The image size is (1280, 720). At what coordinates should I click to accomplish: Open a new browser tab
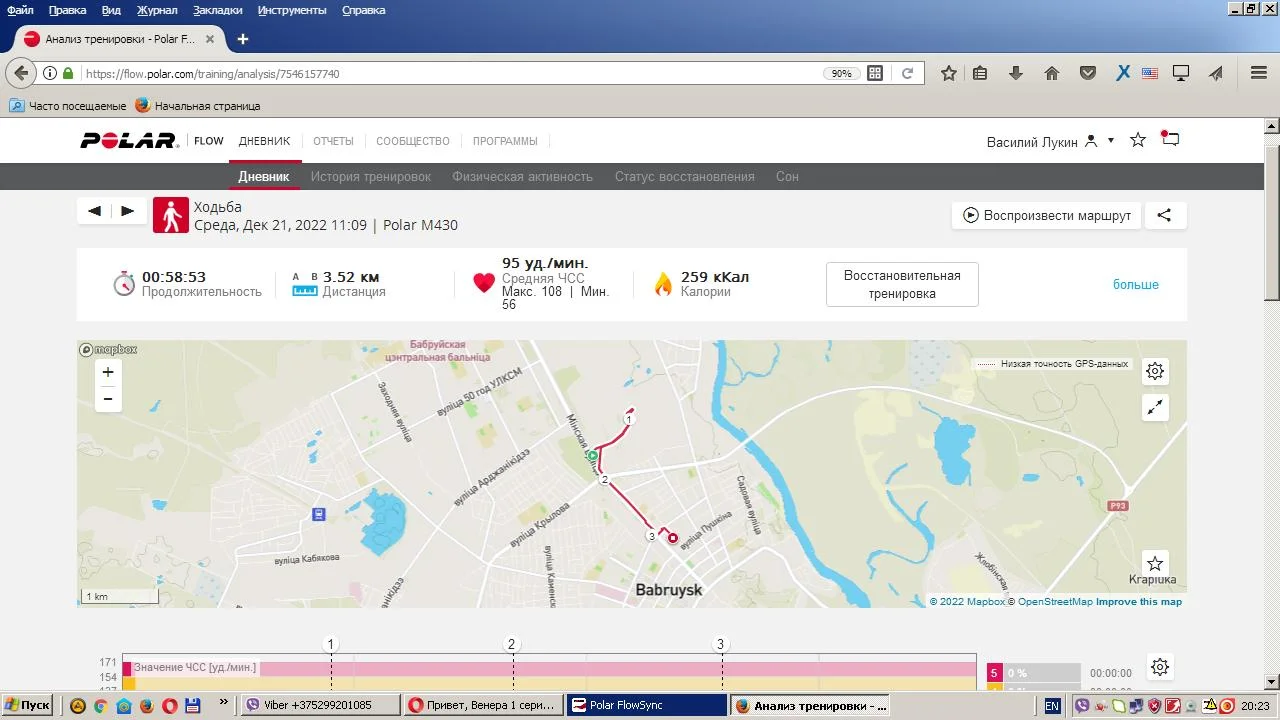point(242,39)
